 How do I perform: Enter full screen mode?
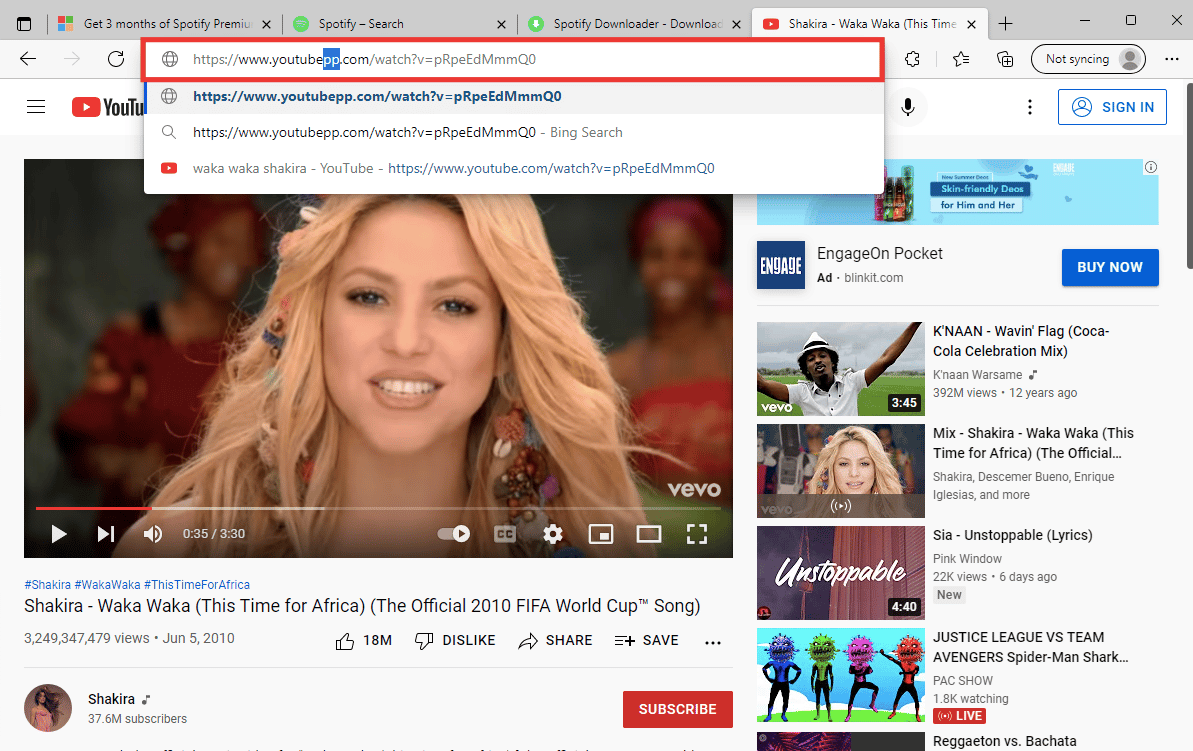(697, 534)
